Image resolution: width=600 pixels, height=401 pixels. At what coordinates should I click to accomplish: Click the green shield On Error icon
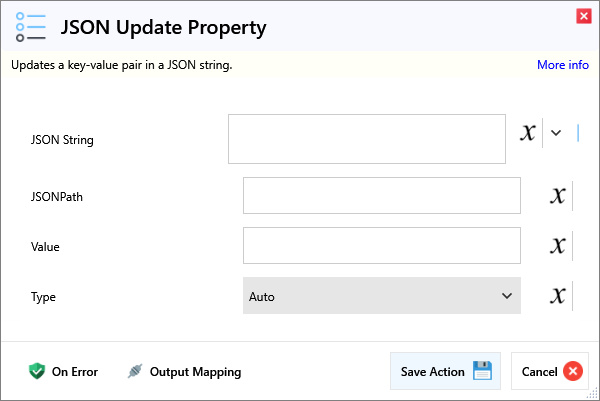37,372
